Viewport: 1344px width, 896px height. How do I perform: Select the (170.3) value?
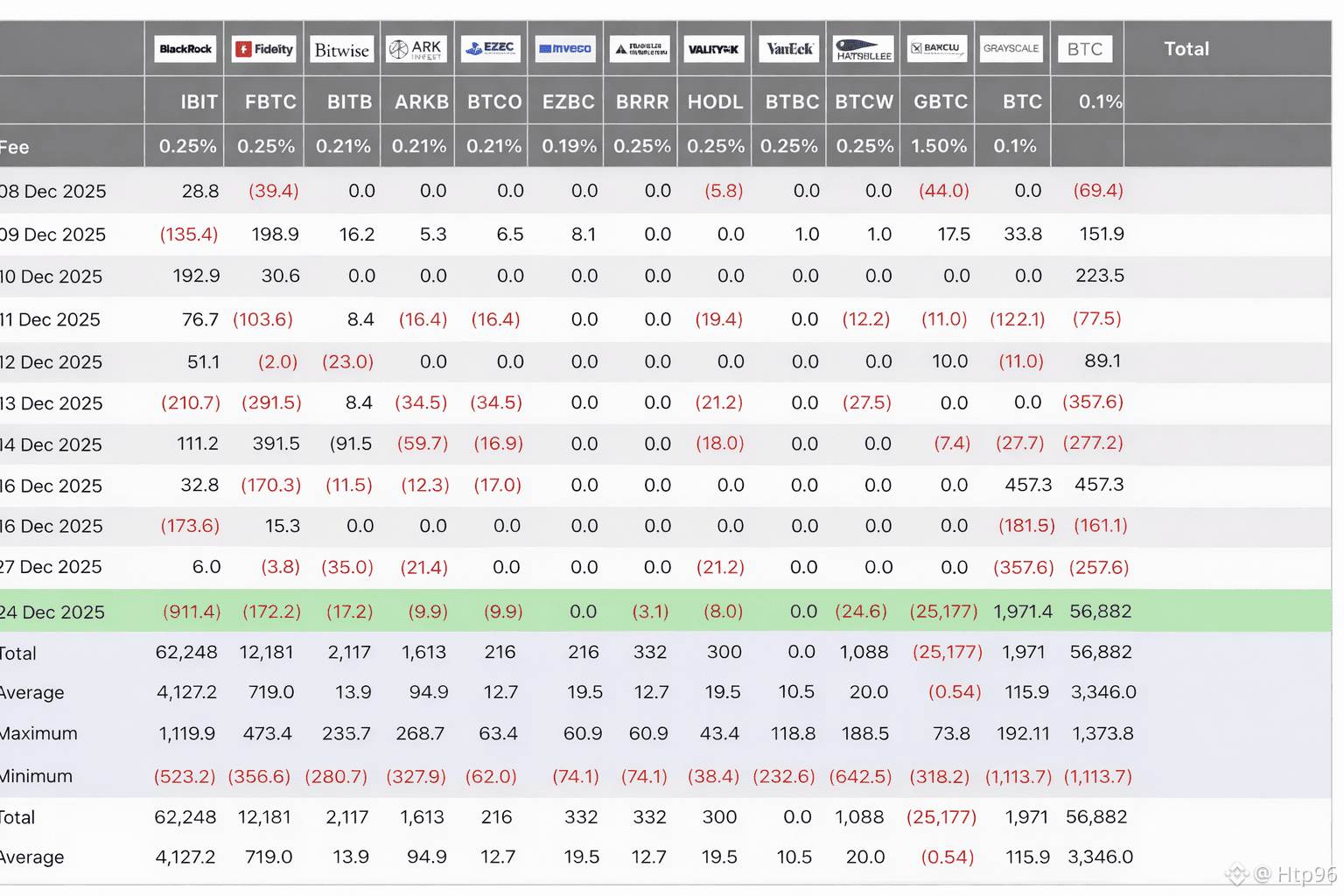[271, 486]
